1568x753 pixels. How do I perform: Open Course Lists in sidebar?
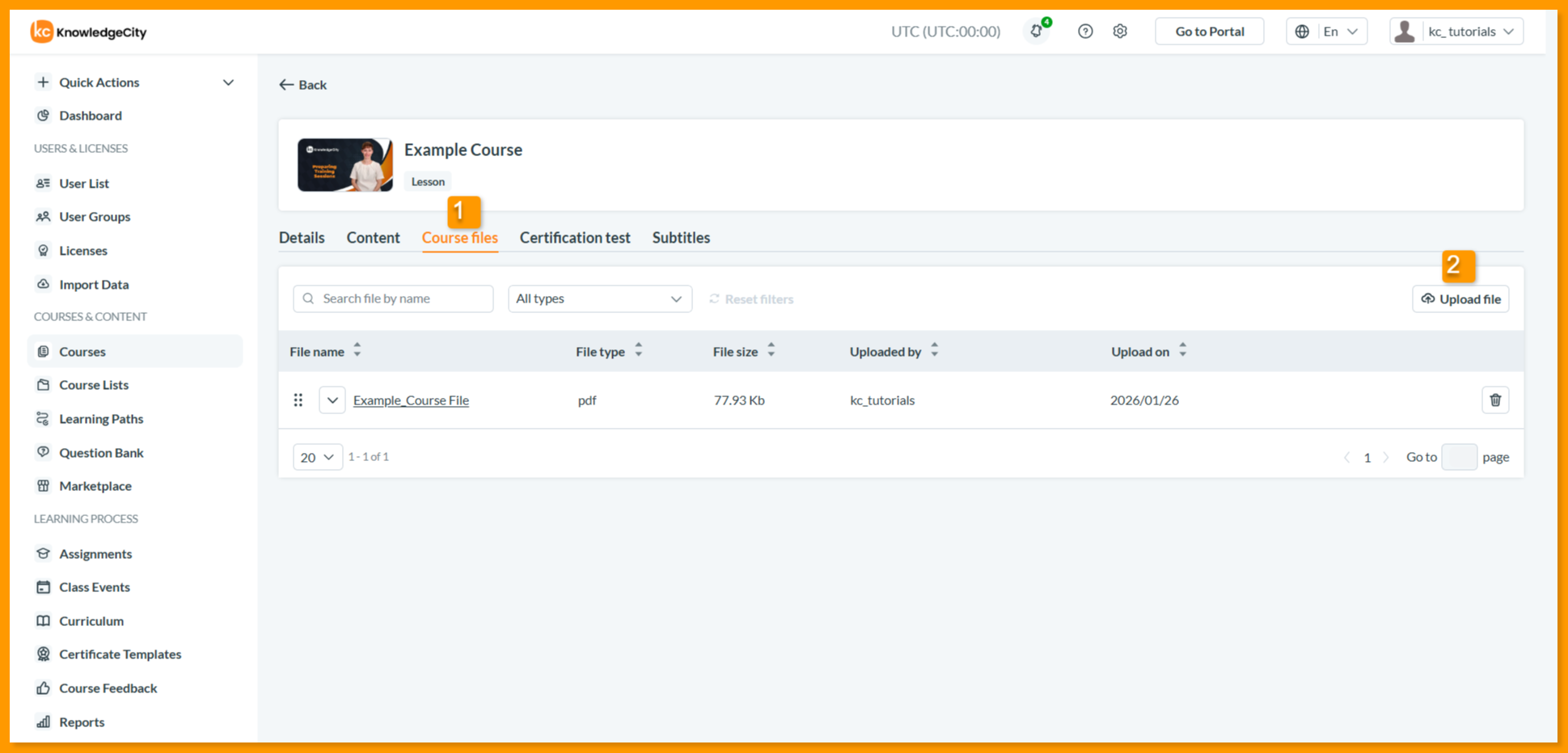94,385
